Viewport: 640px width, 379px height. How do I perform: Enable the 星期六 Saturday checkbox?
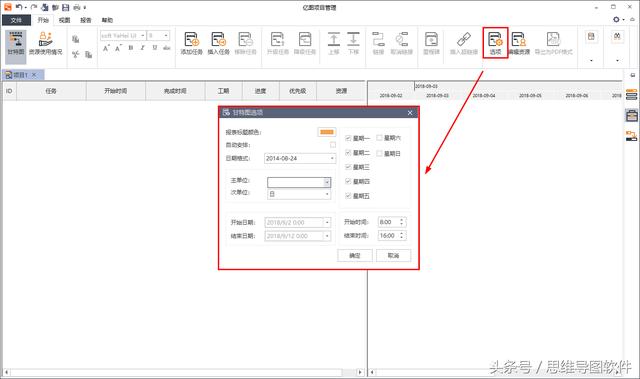(x=379, y=138)
